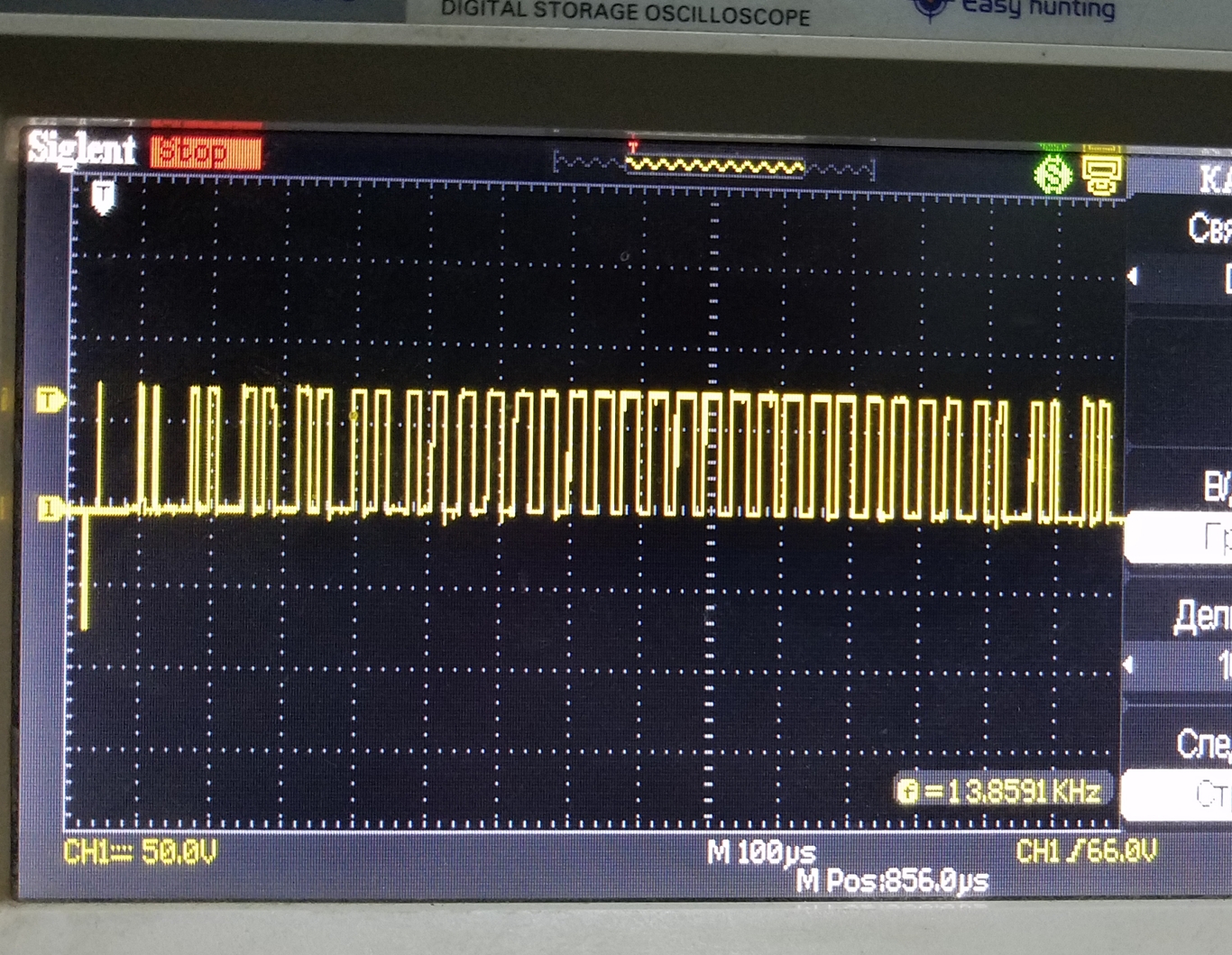
Task: Click the yellow print setup icon
Action: [1101, 171]
